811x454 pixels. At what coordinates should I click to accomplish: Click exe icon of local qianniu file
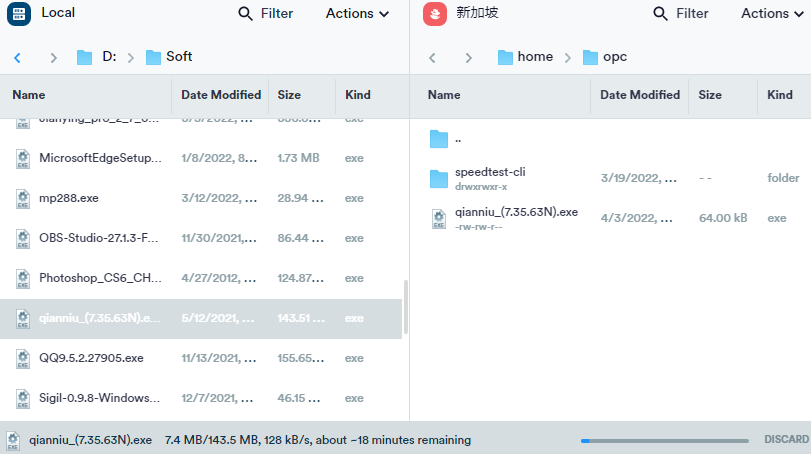point(23,318)
